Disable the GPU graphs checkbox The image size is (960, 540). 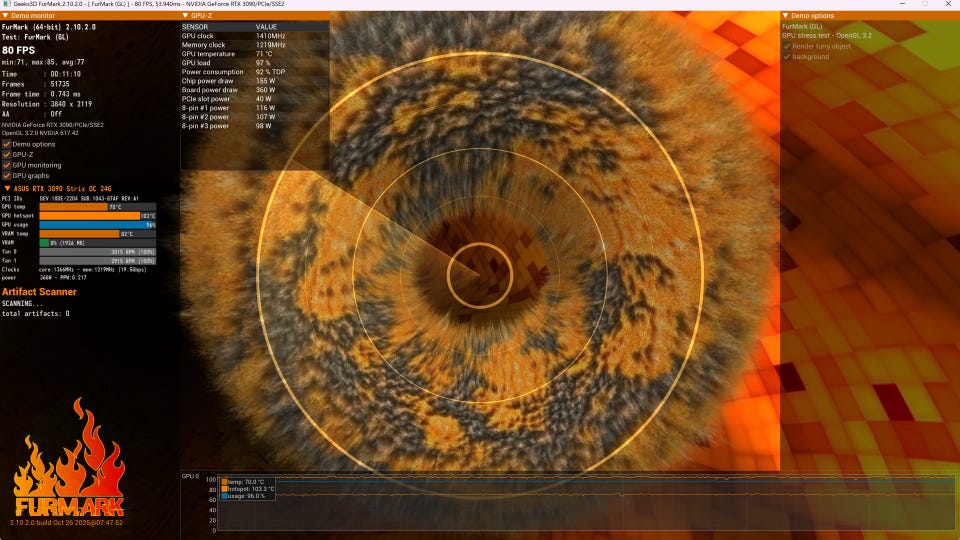[7, 176]
